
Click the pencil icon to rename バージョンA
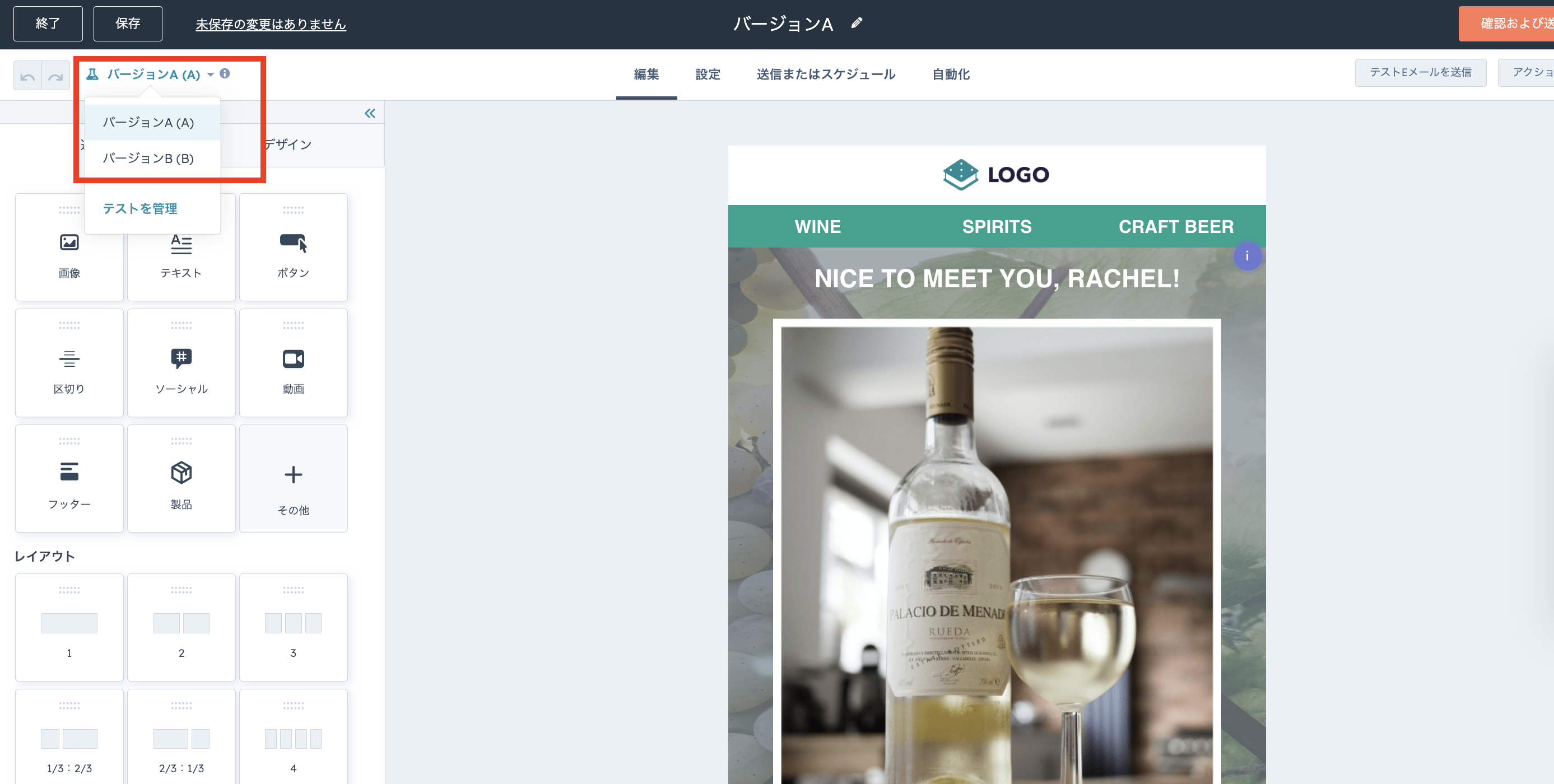pyautogui.click(x=857, y=24)
